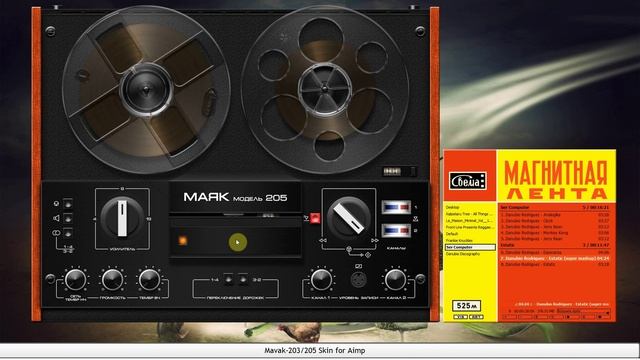Select track 4 by Danubio Rodriguez
Viewport: 640px width, 360px height.
click(555, 233)
